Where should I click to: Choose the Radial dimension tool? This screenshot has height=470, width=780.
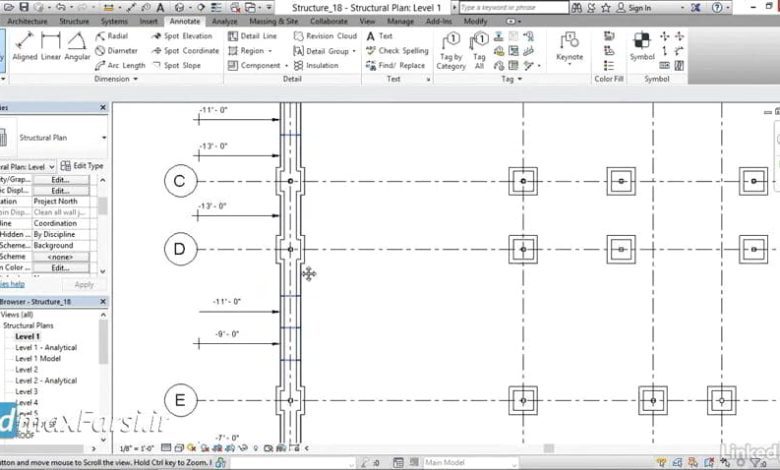[x=112, y=36]
